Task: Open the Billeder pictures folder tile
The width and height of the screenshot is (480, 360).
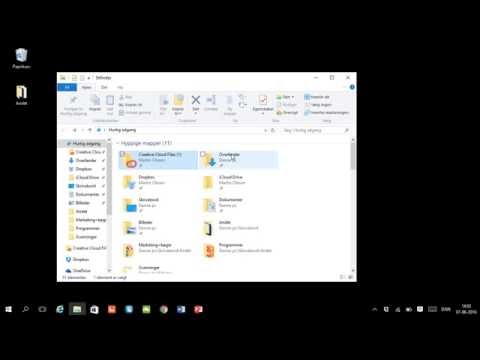Action: 158,228
